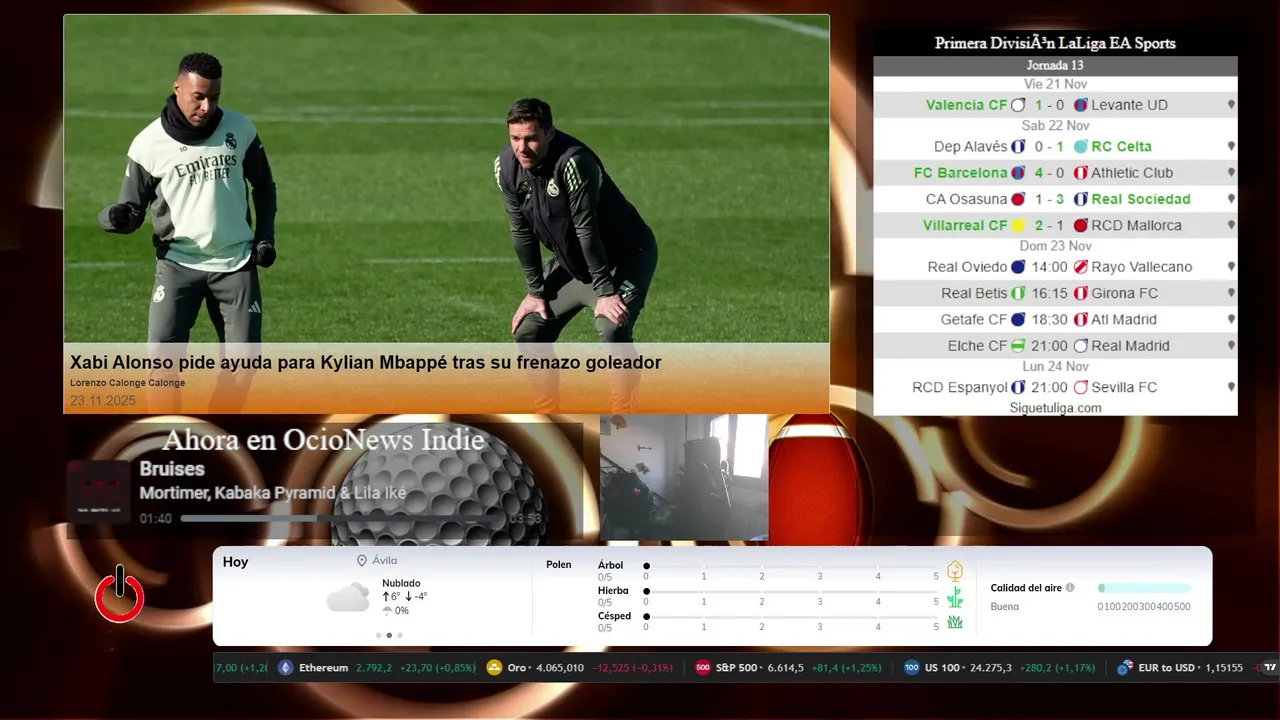1280x720 pixels.
Task: Click the Árbol pollen level slider
Action: pos(791,566)
